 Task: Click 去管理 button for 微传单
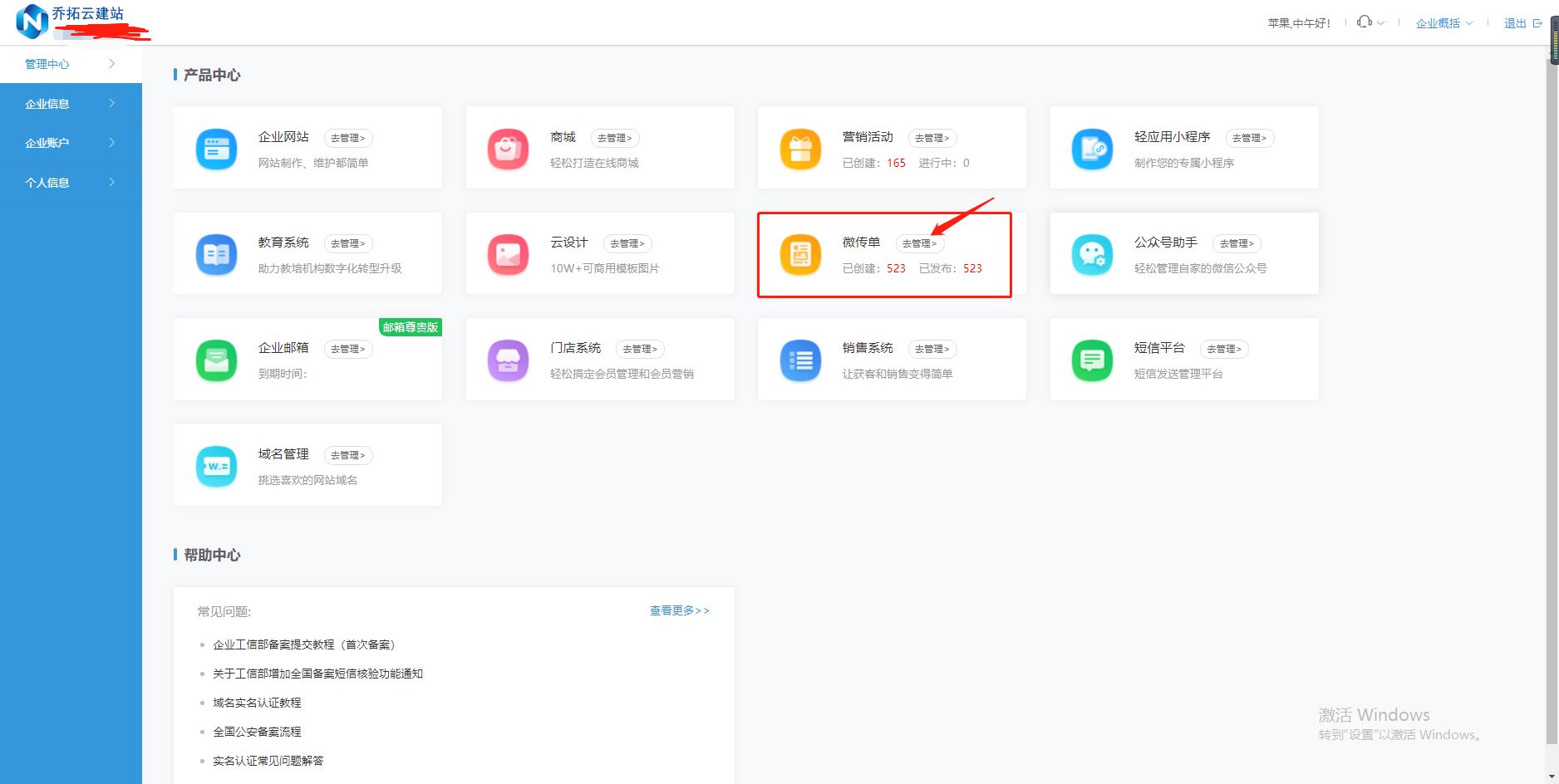click(919, 243)
